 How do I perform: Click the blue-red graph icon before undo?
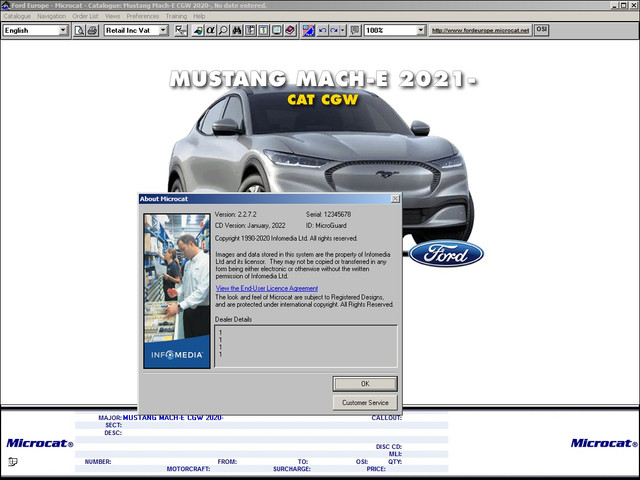coord(309,31)
